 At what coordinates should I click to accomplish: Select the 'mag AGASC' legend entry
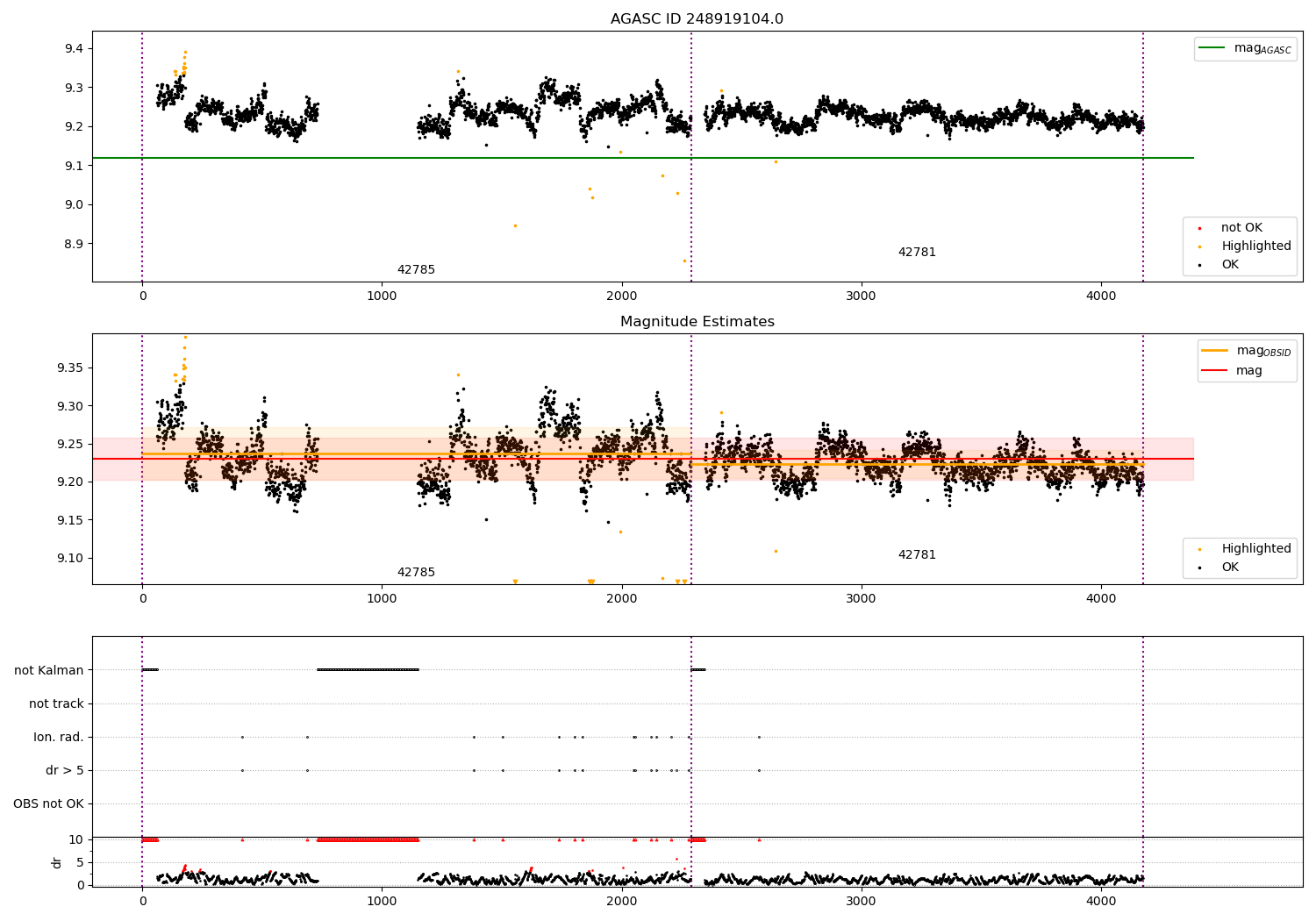pos(1262,48)
